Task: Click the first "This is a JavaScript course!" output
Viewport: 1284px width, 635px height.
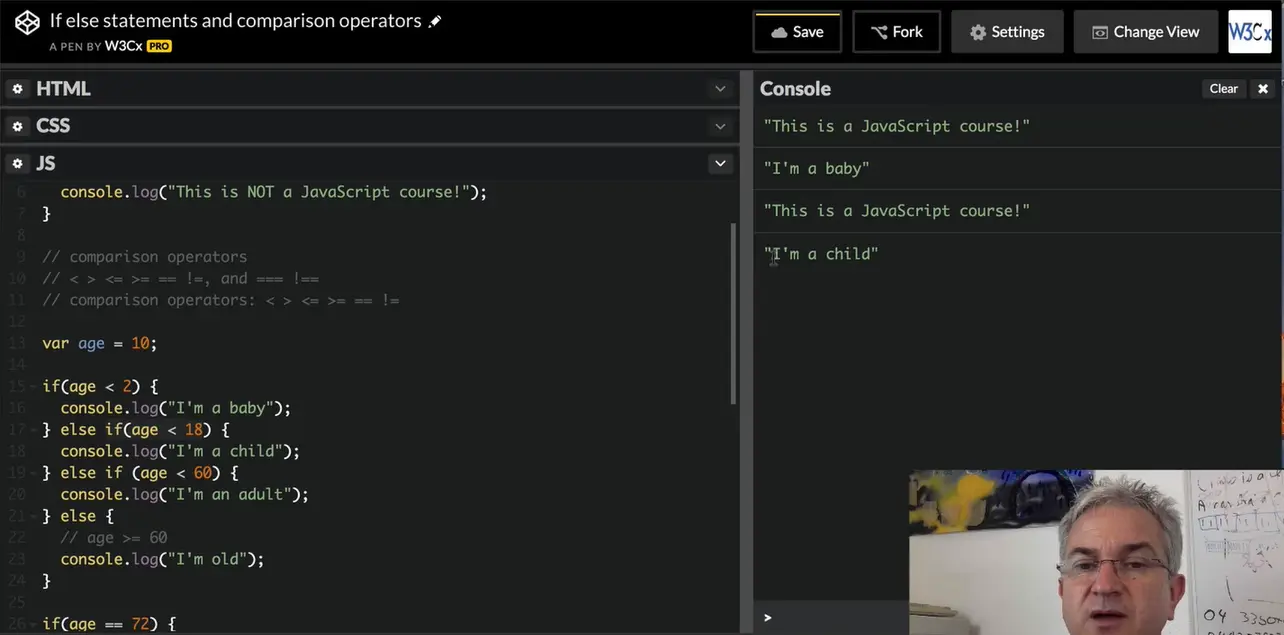Action: click(x=896, y=126)
